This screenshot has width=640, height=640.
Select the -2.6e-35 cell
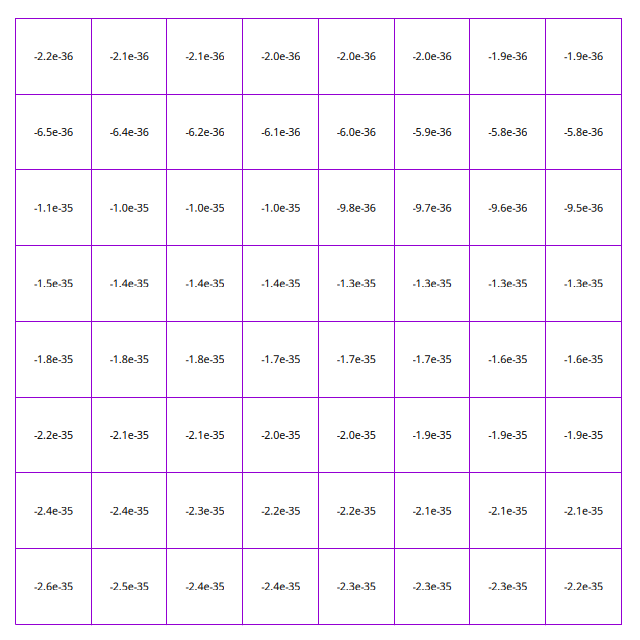53,587
